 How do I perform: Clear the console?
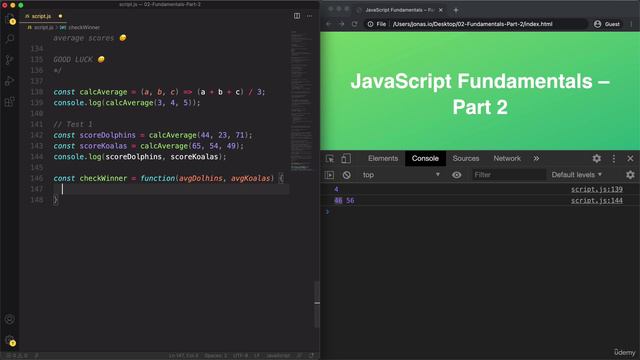click(x=347, y=175)
